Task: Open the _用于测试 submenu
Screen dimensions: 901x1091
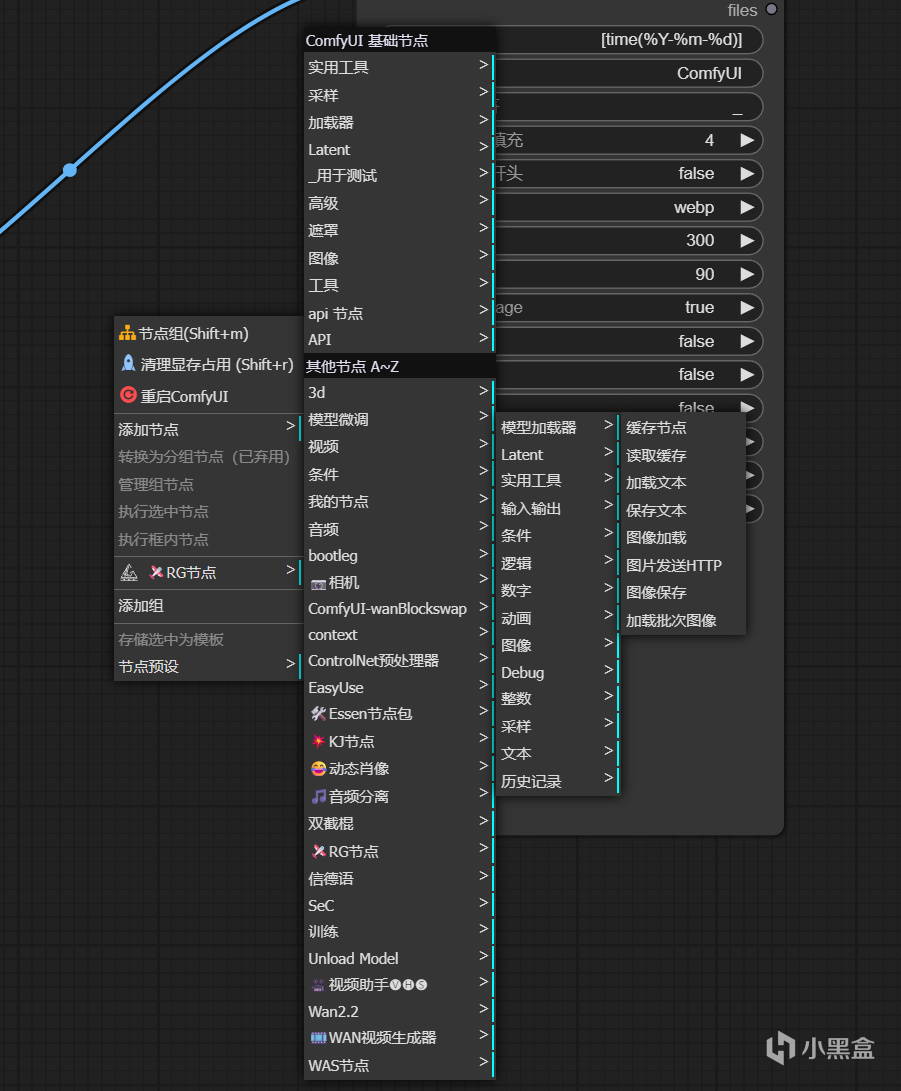Action: coord(399,175)
